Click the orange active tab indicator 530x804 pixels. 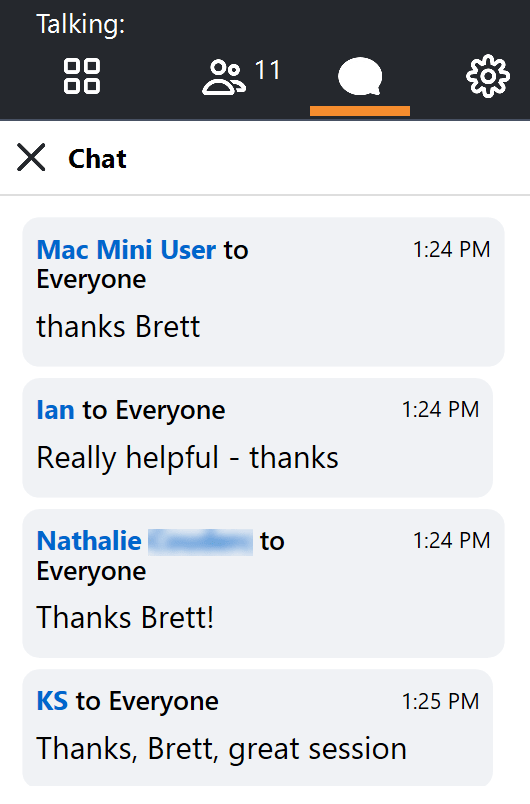coord(360,111)
